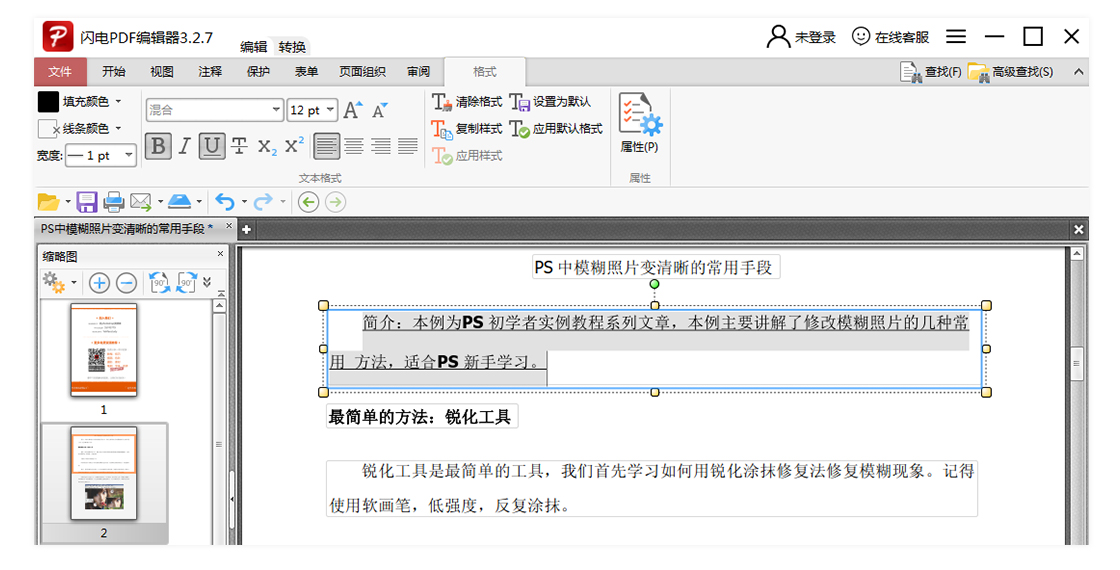
Task: Select page 2 thumbnail
Action: point(104,474)
